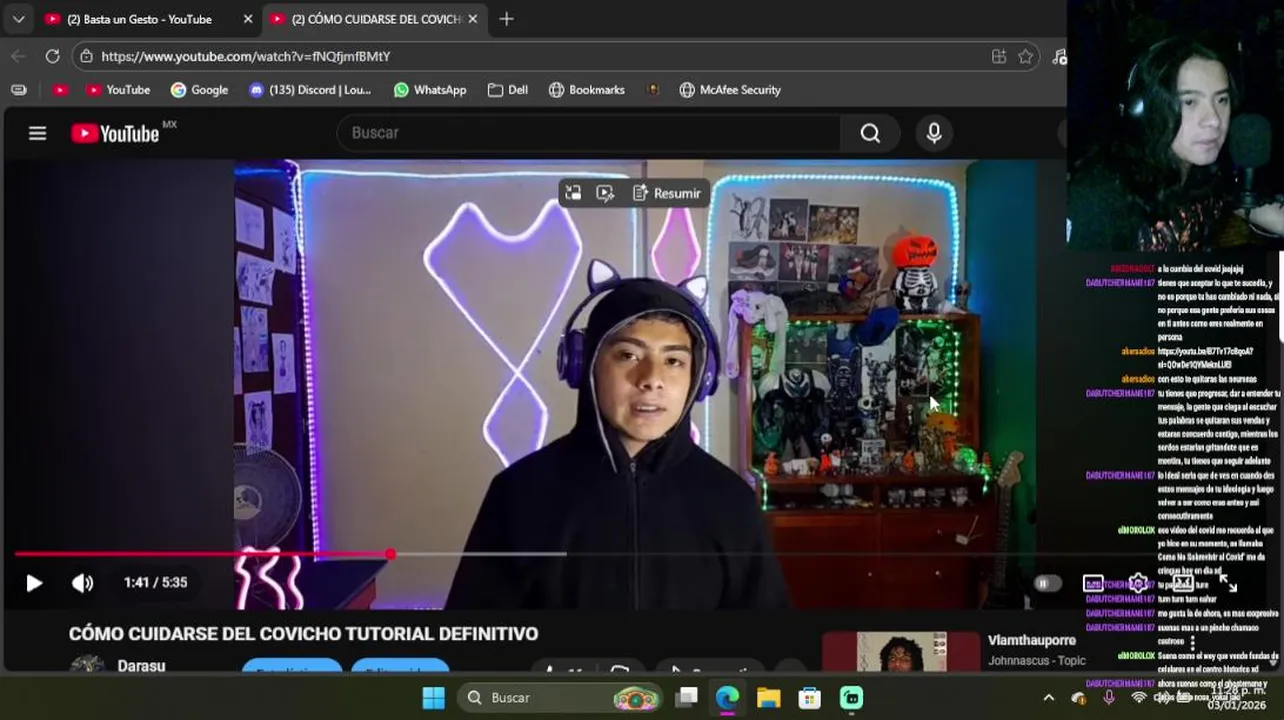Open the Wi-Fi network tray icon

point(1138,698)
